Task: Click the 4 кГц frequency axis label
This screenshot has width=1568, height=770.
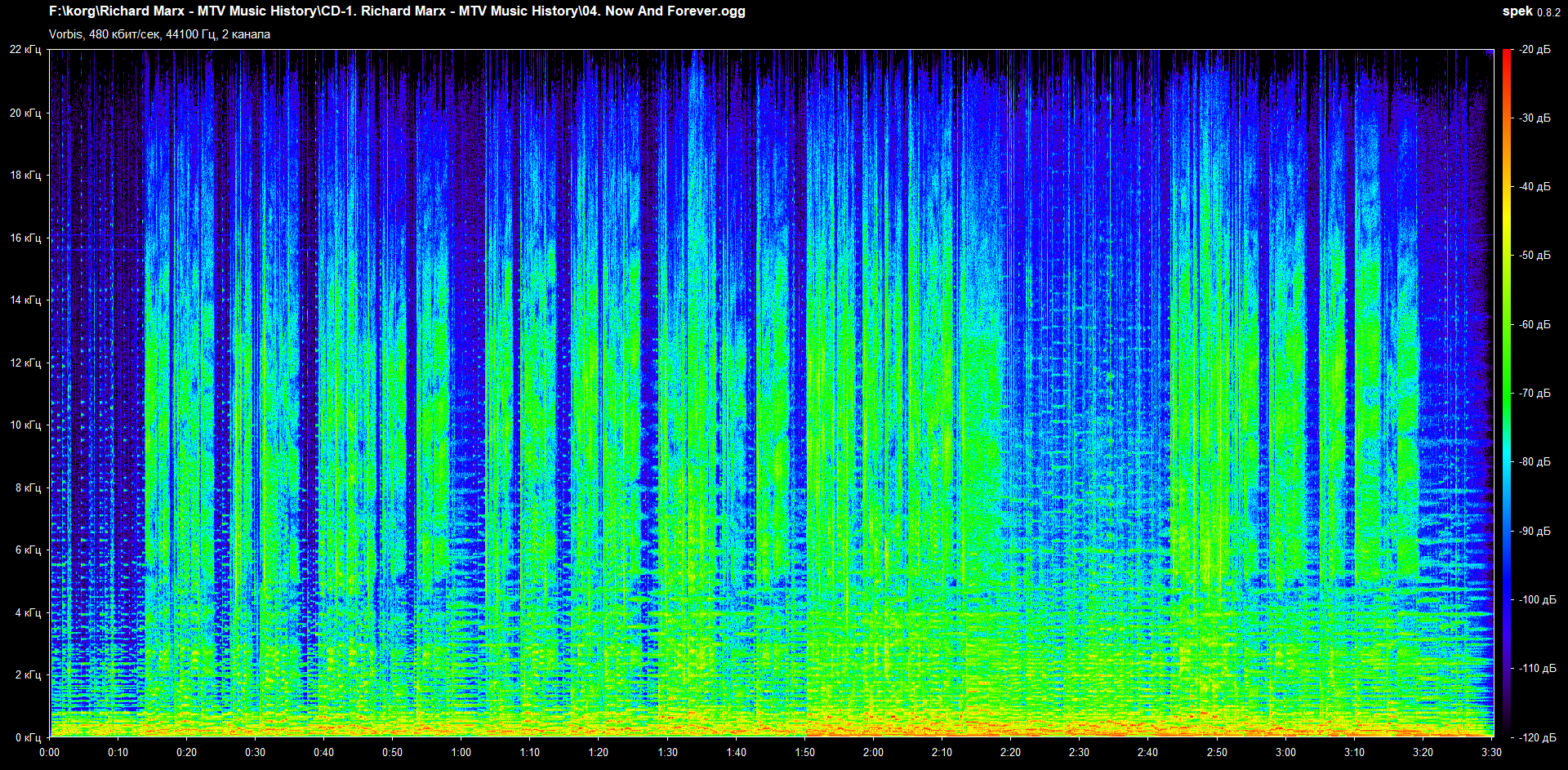Action: click(28, 612)
